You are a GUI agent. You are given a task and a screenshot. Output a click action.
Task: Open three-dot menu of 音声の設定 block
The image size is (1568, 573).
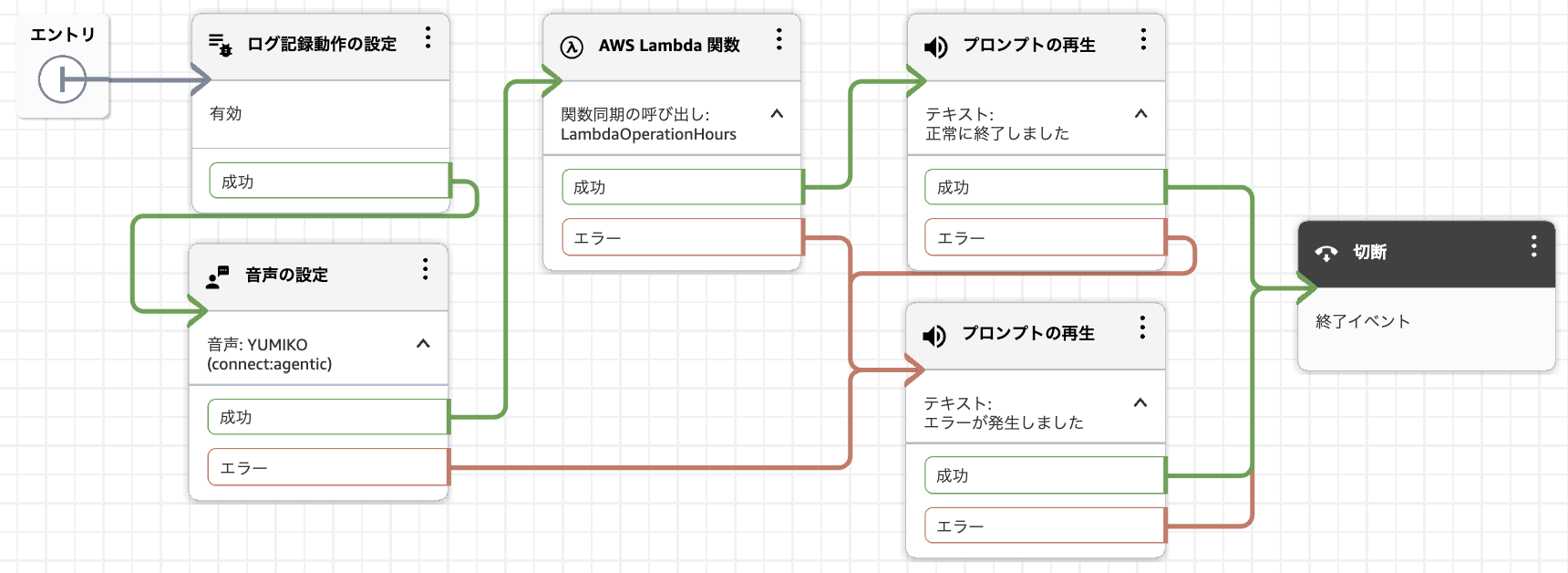pyautogui.click(x=425, y=269)
